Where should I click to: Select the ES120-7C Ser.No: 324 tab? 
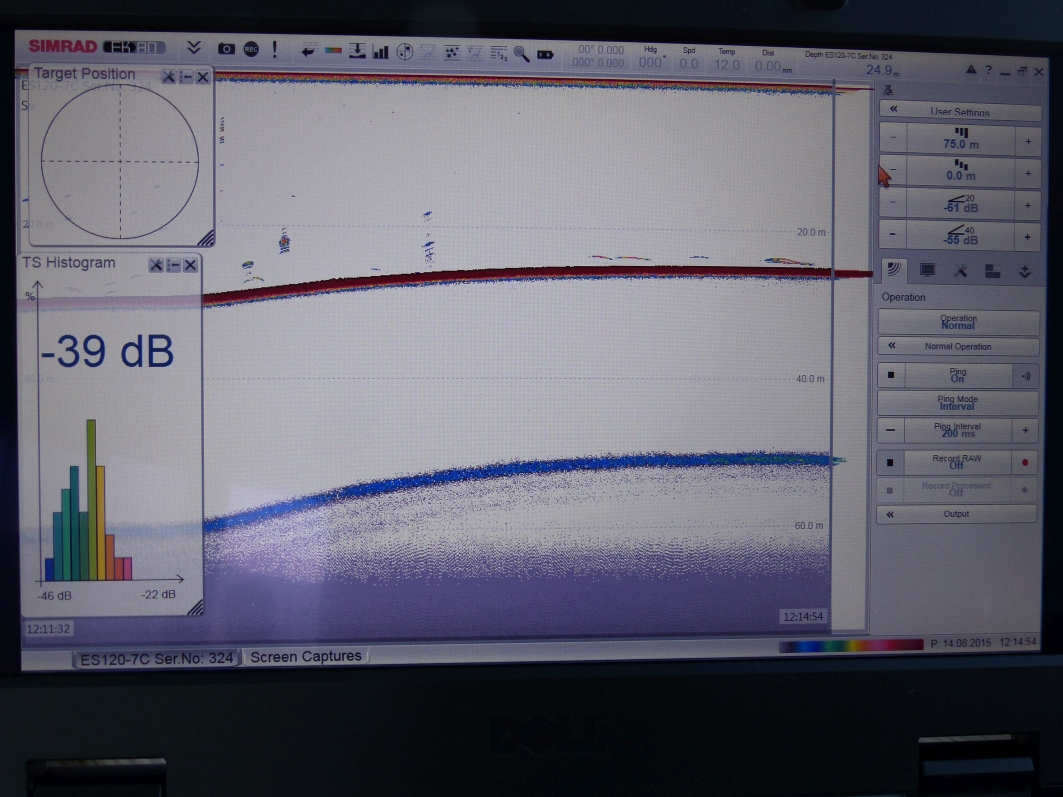pyautogui.click(x=157, y=659)
